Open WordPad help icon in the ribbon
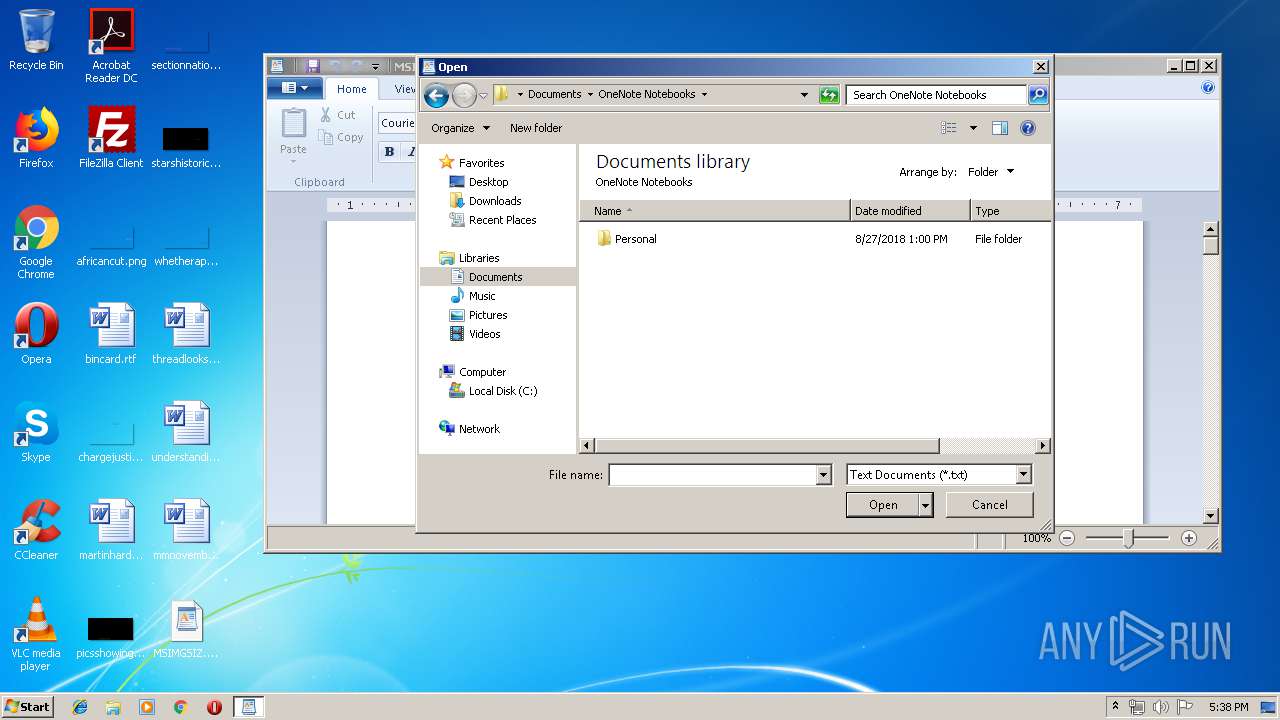The image size is (1280, 720). pyautogui.click(x=1208, y=88)
